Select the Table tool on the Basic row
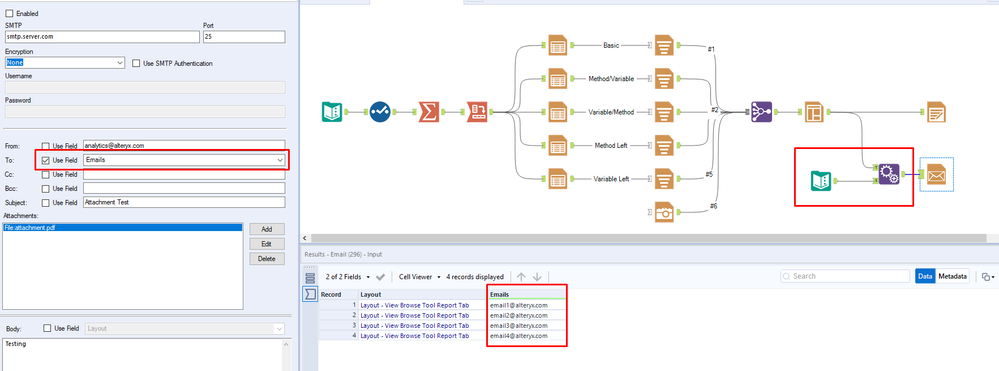 [557, 45]
